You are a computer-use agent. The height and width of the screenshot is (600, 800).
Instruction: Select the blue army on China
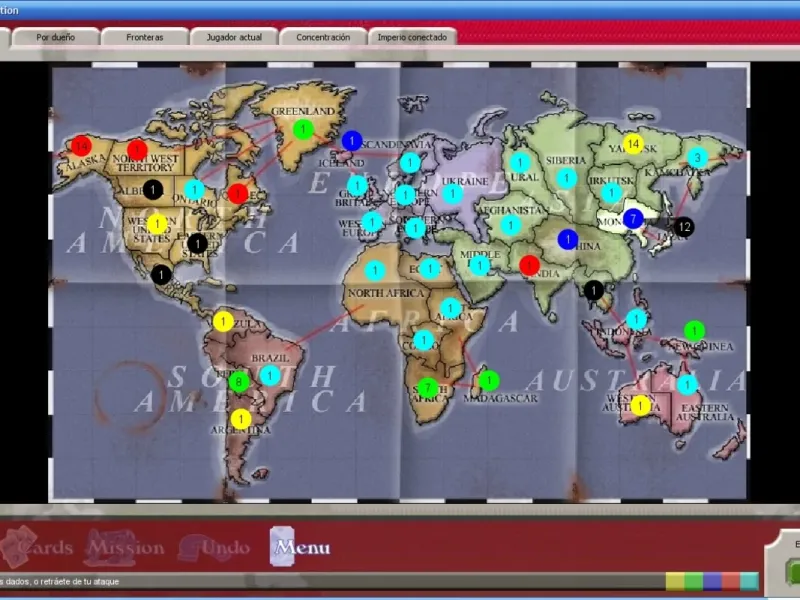click(x=568, y=239)
